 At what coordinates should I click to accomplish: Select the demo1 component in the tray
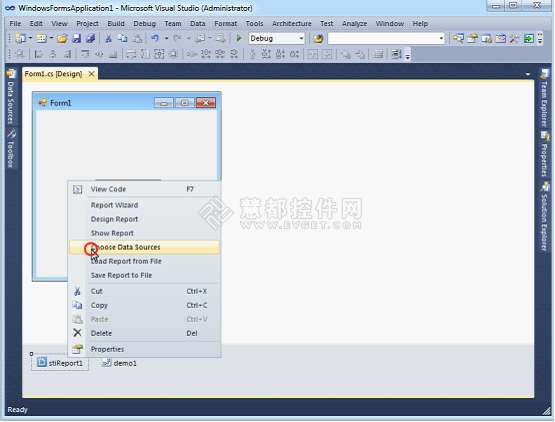[119, 363]
